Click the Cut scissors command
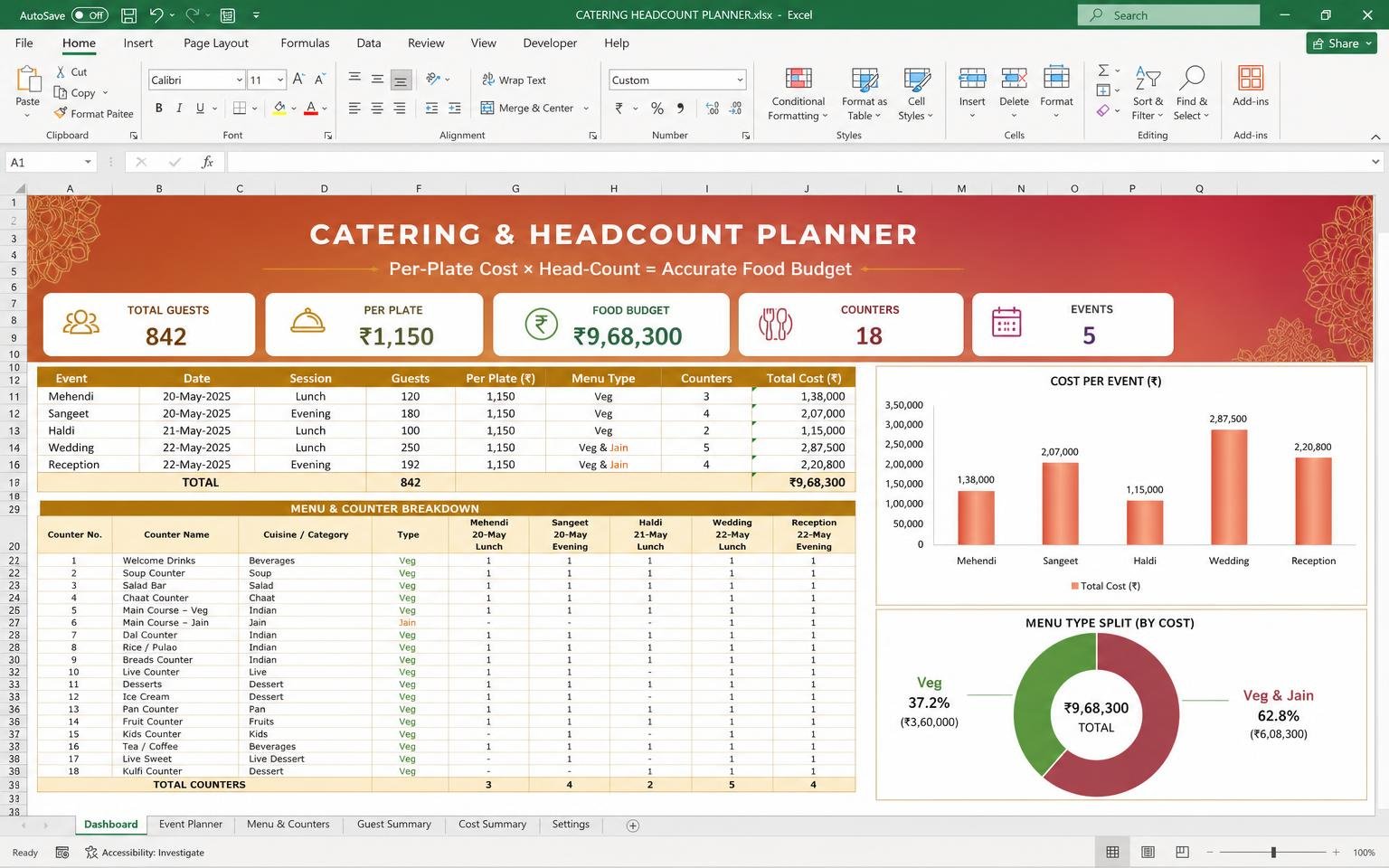 (x=71, y=72)
